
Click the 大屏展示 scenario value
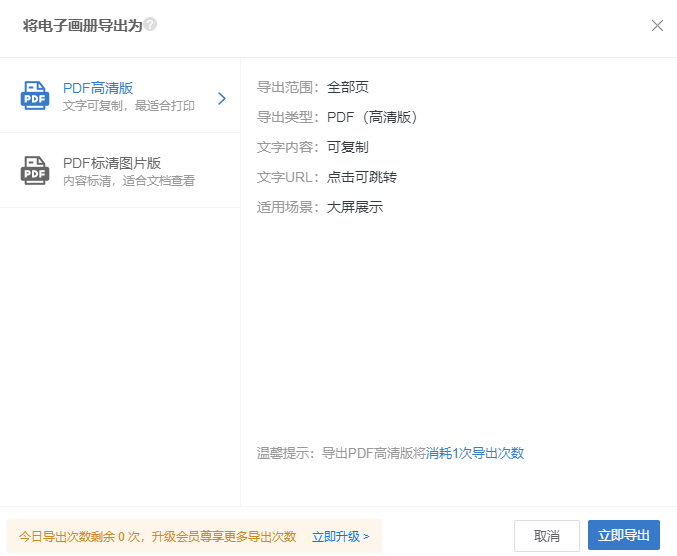[355, 207]
